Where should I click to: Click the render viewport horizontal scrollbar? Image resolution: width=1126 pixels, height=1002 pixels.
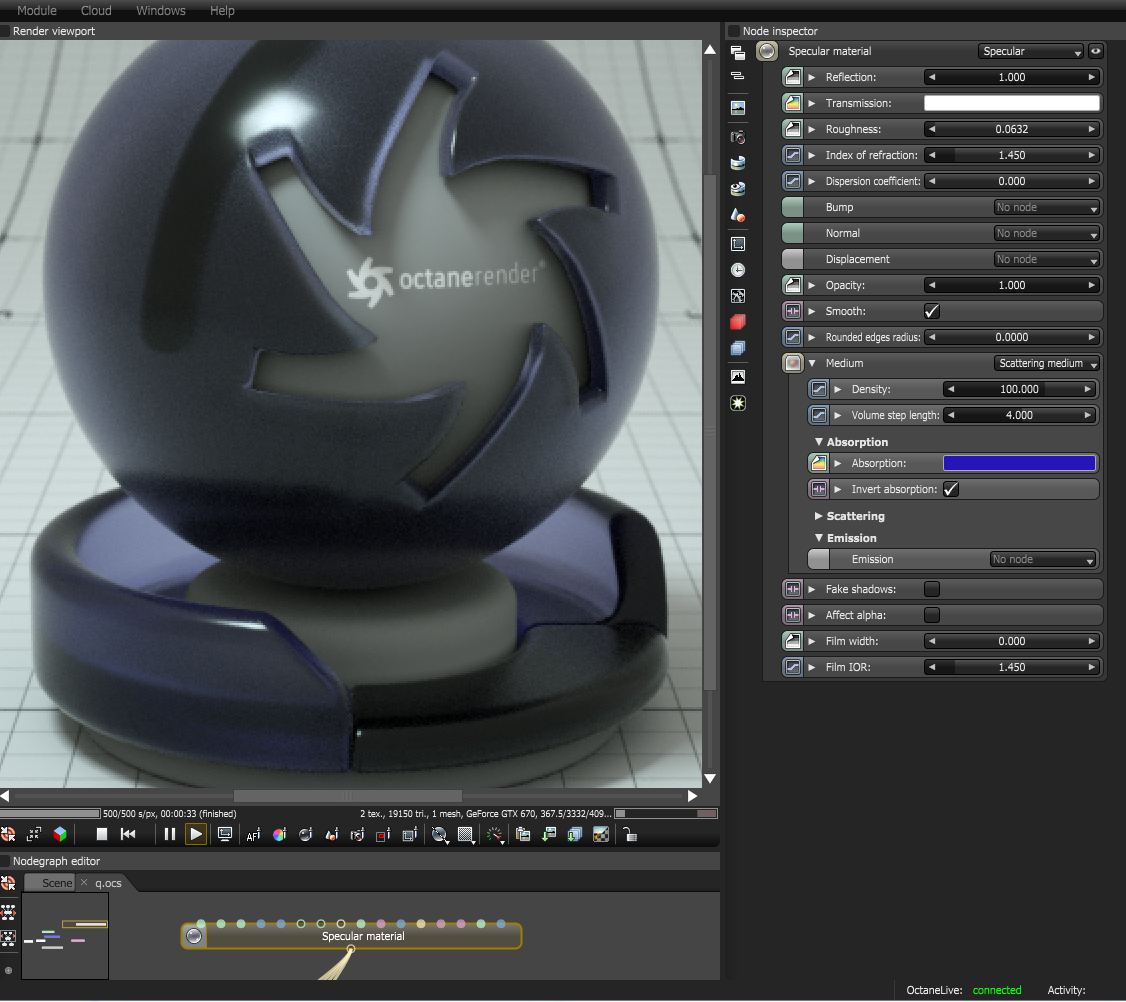click(348, 796)
